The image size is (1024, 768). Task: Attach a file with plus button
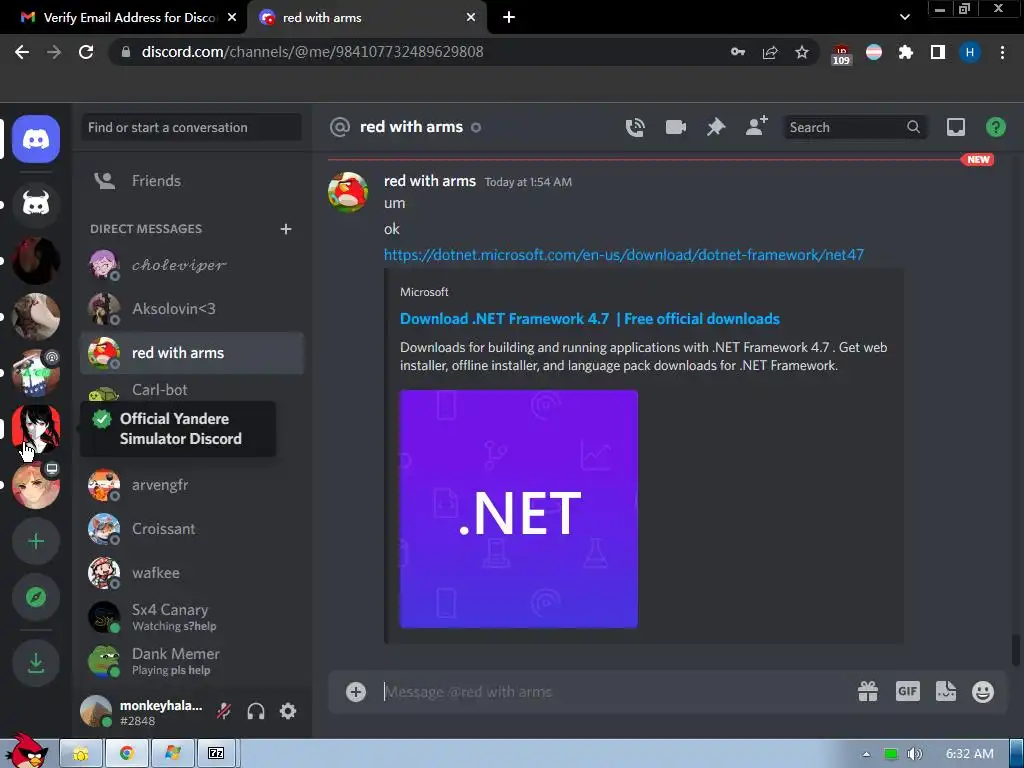(356, 692)
